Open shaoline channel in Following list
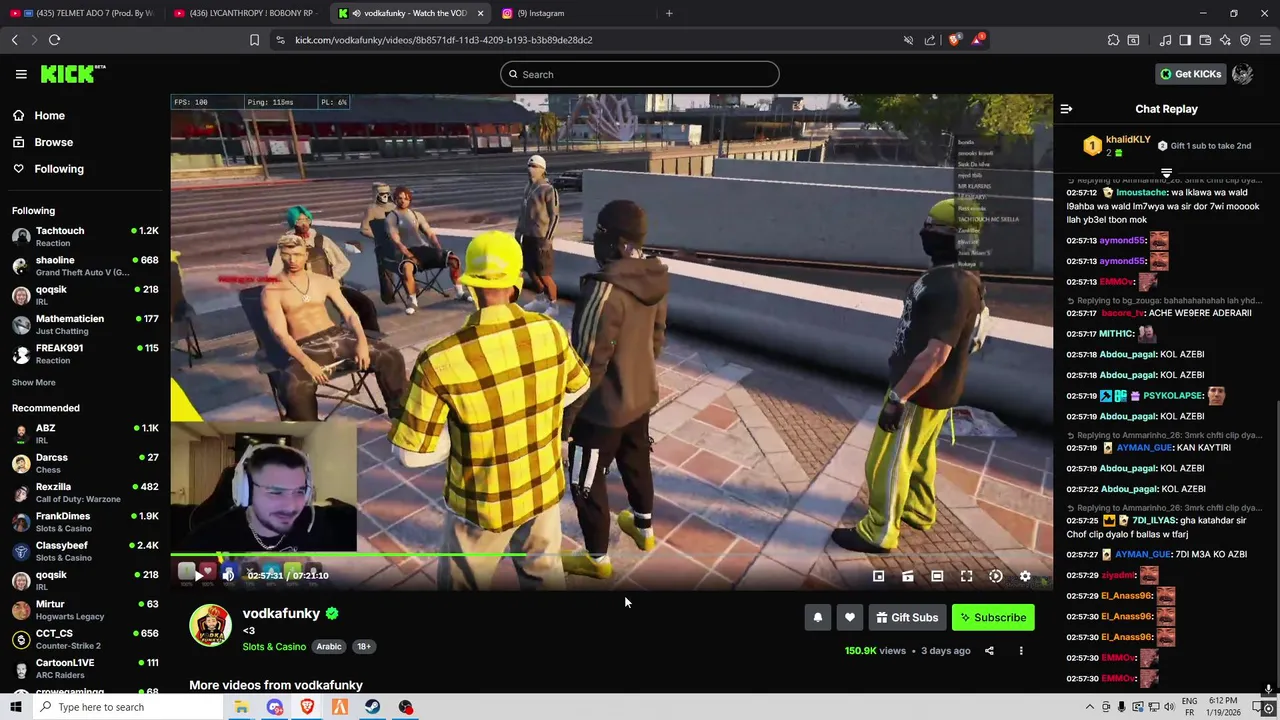 (85, 266)
